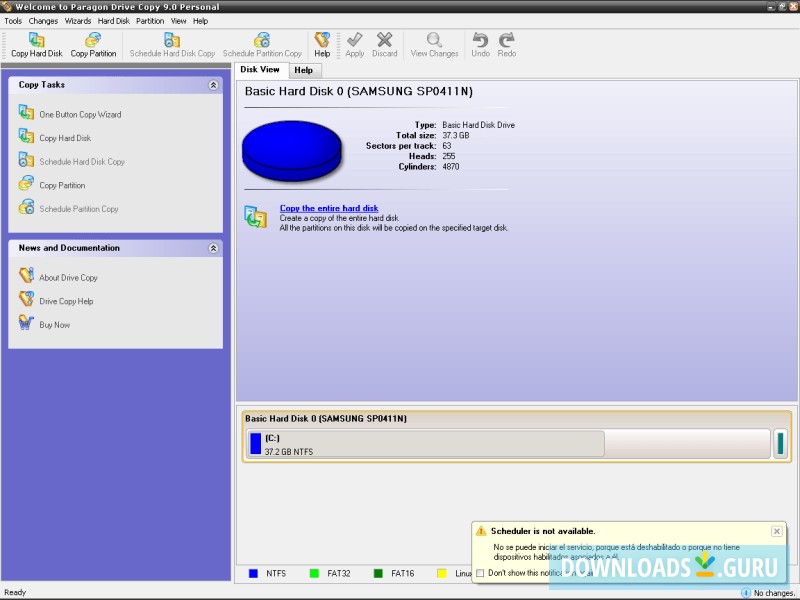Click Schedule Hard Disk Copy icon in sidebar
Screen dimensions: 800x600
tap(26, 159)
